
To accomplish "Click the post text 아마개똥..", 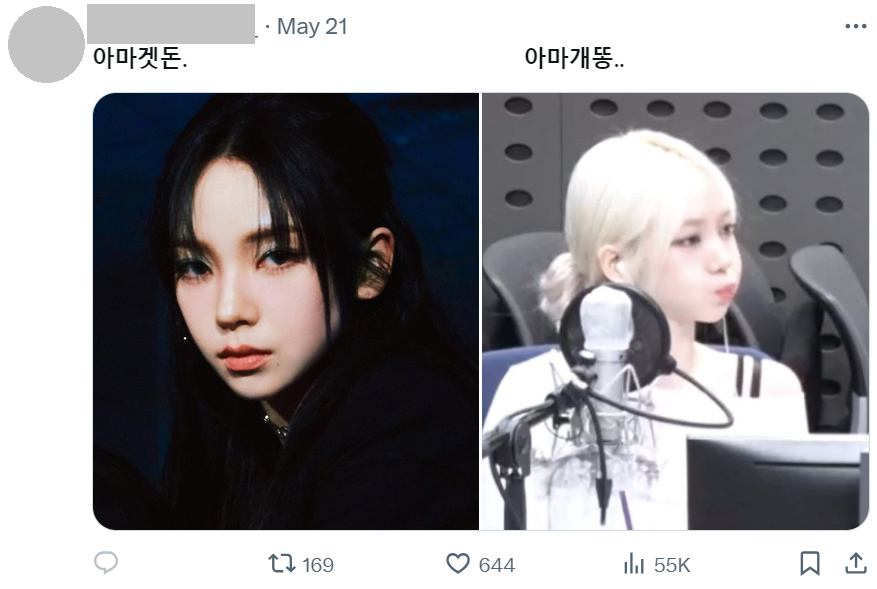I will click(574, 58).
